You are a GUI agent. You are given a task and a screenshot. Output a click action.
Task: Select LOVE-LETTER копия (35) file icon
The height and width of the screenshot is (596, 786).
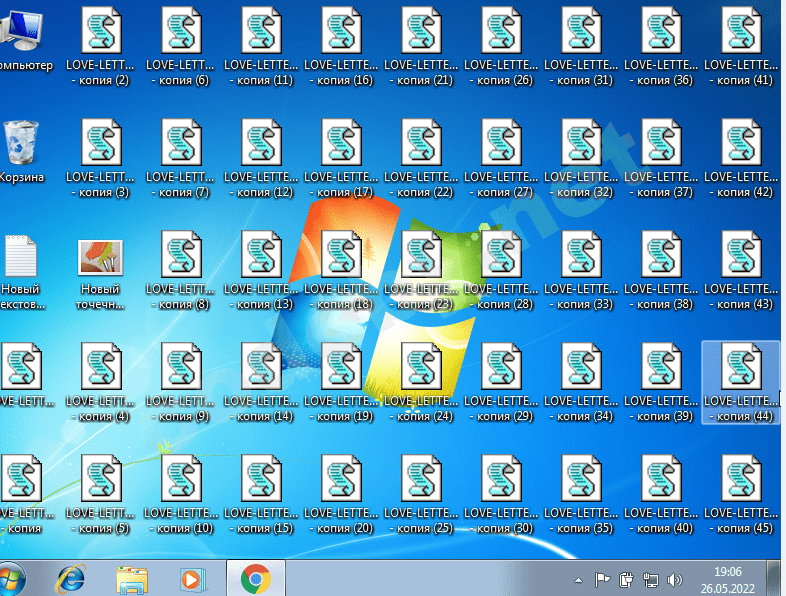click(x=581, y=479)
